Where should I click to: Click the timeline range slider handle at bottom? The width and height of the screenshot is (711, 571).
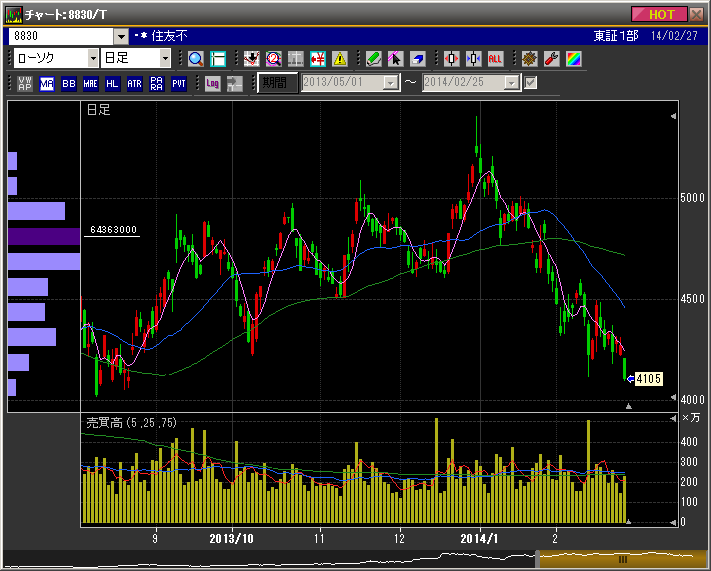coord(621,559)
